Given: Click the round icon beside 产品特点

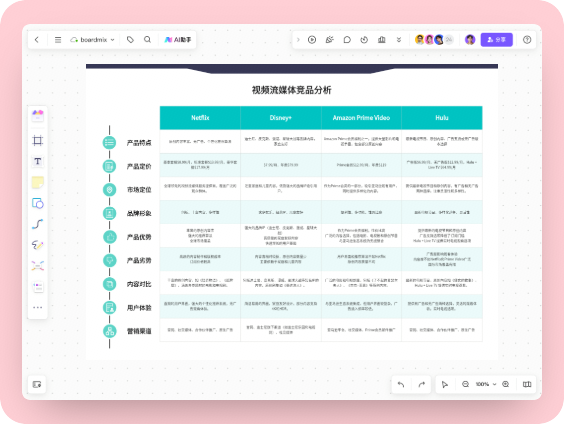Looking at the screenshot, I should 110,143.
